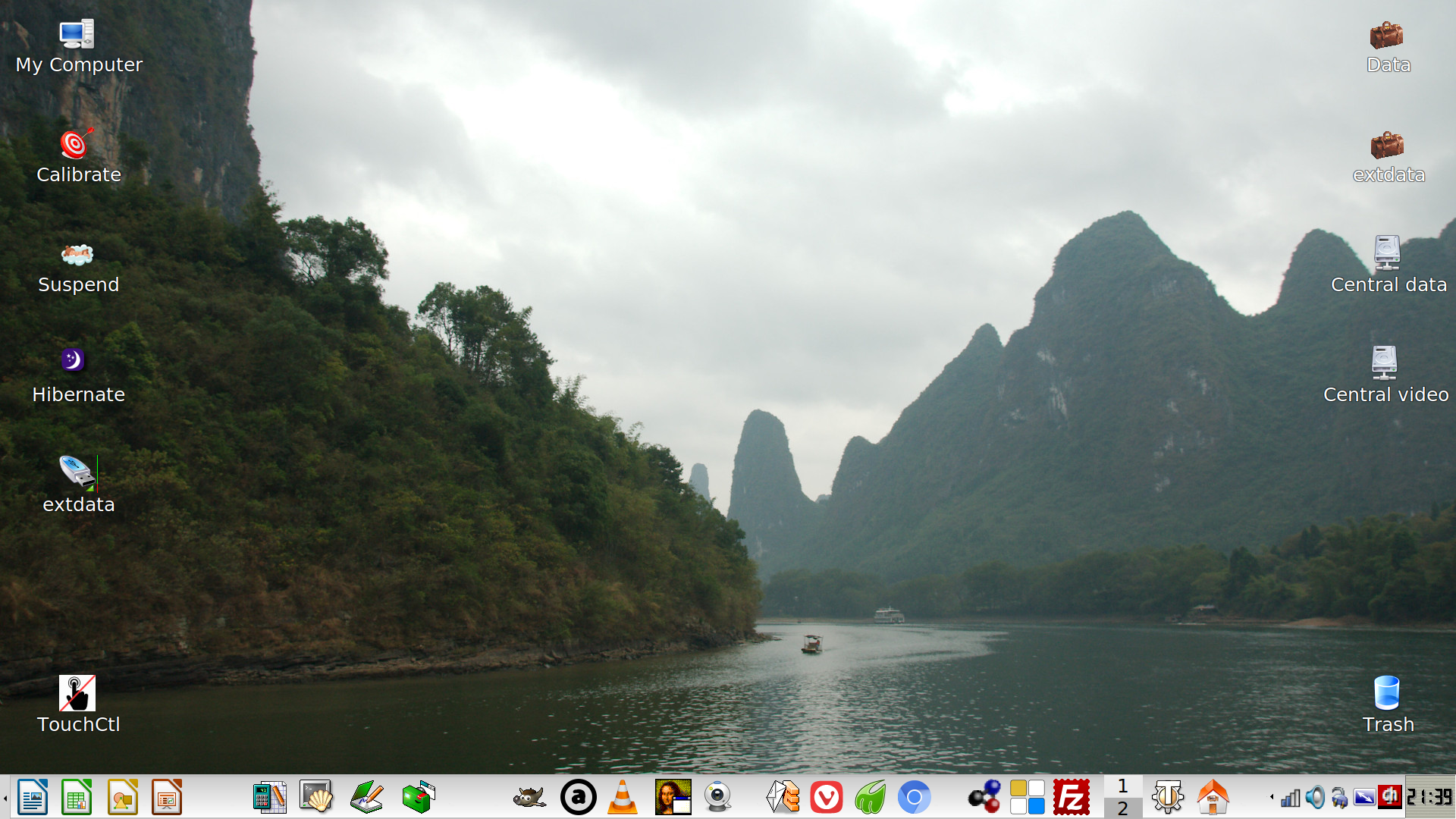Click the left panel collapse arrow

pyautogui.click(x=5, y=798)
